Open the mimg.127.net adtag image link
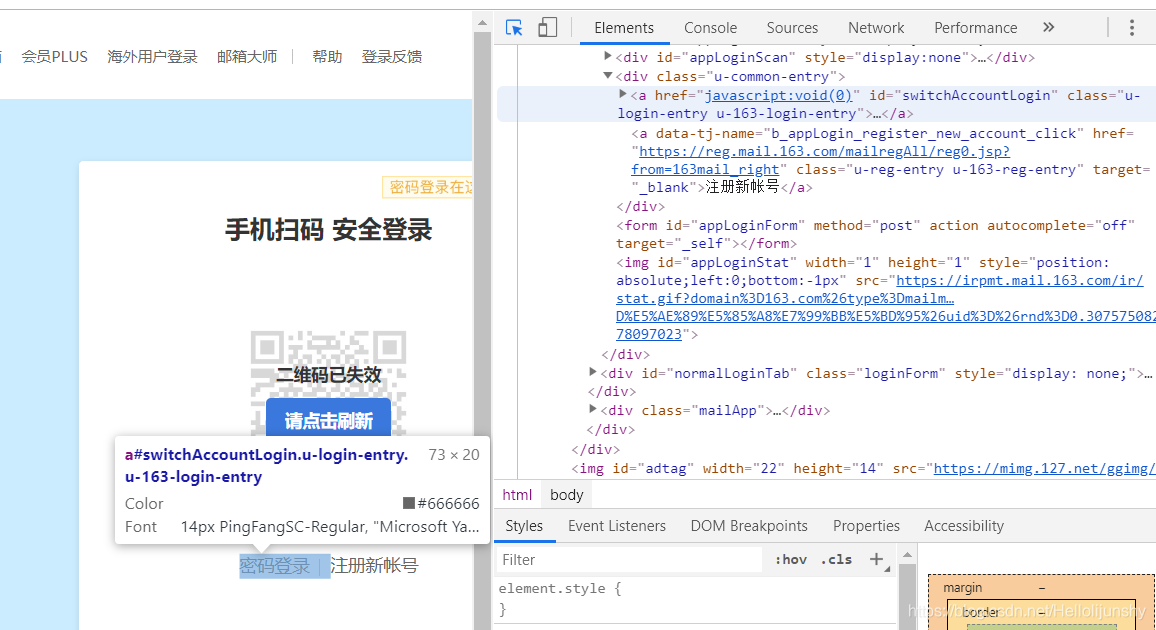The image size is (1156, 630). tap(1044, 469)
